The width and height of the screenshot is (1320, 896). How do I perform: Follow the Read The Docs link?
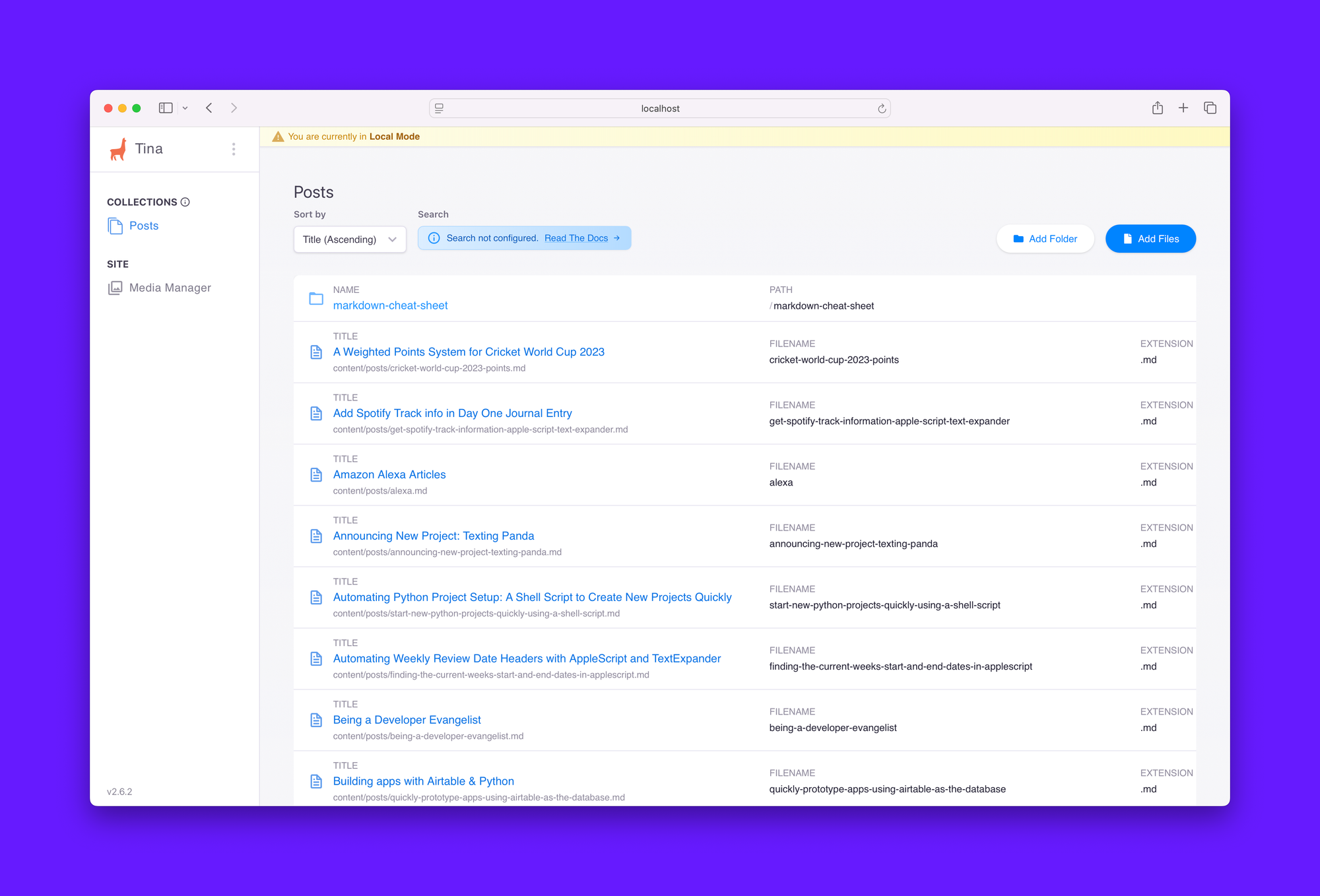[576, 238]
